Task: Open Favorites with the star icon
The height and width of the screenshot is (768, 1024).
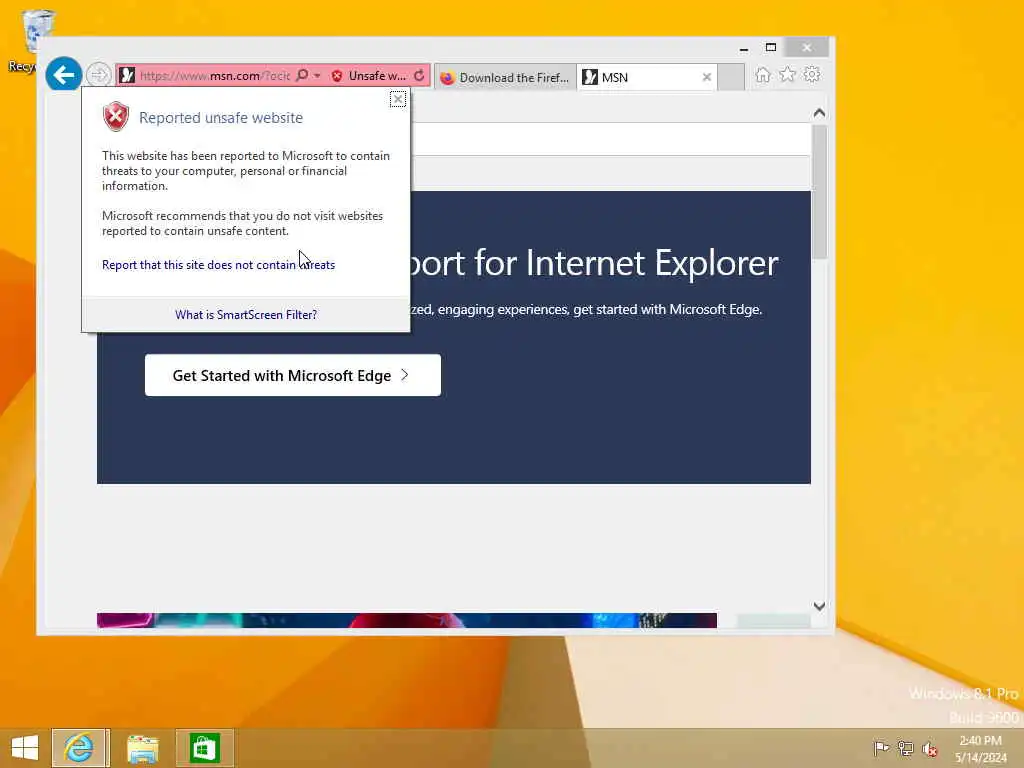Action: point(788,75)
